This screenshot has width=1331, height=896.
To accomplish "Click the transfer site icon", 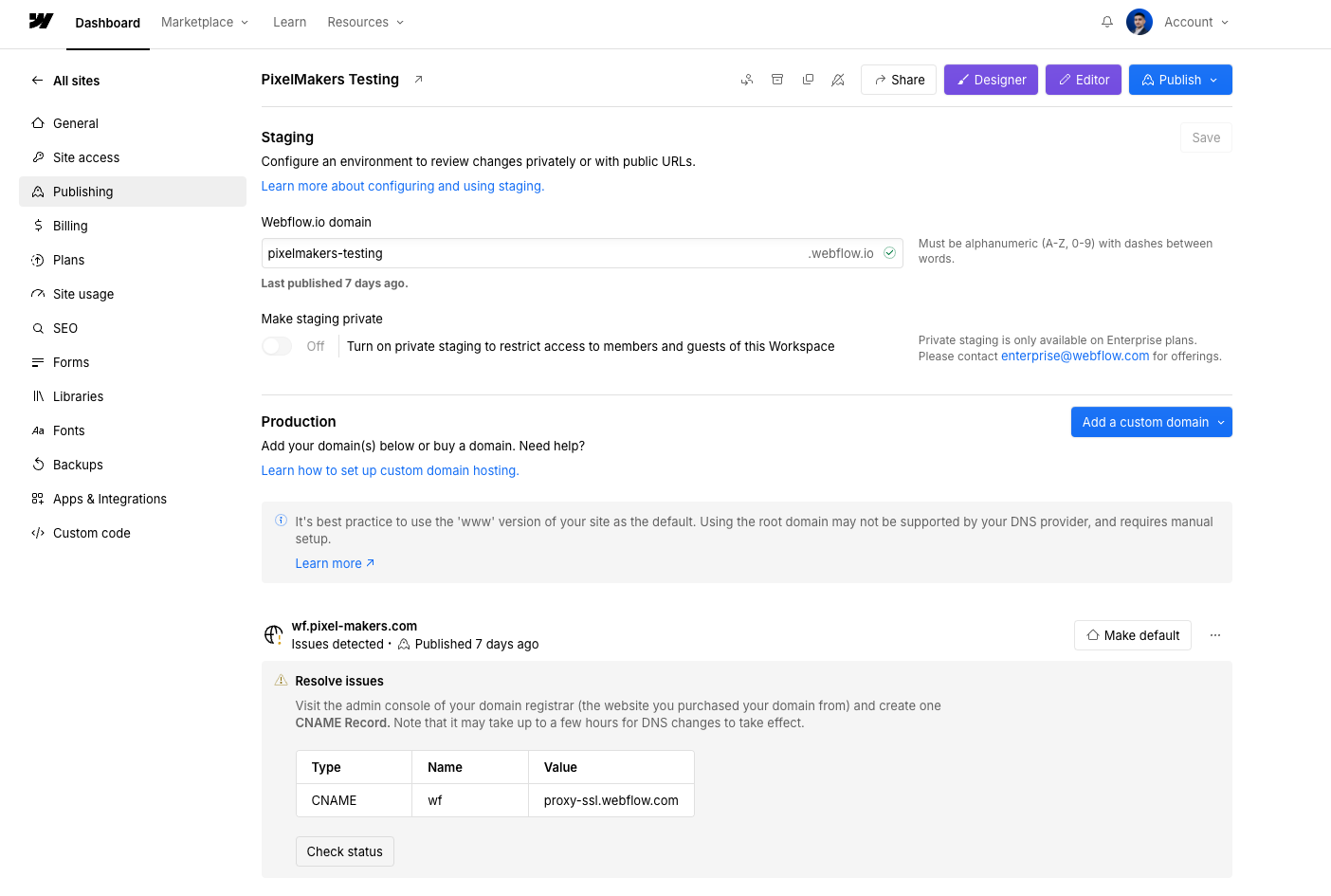I will point(747,80).
